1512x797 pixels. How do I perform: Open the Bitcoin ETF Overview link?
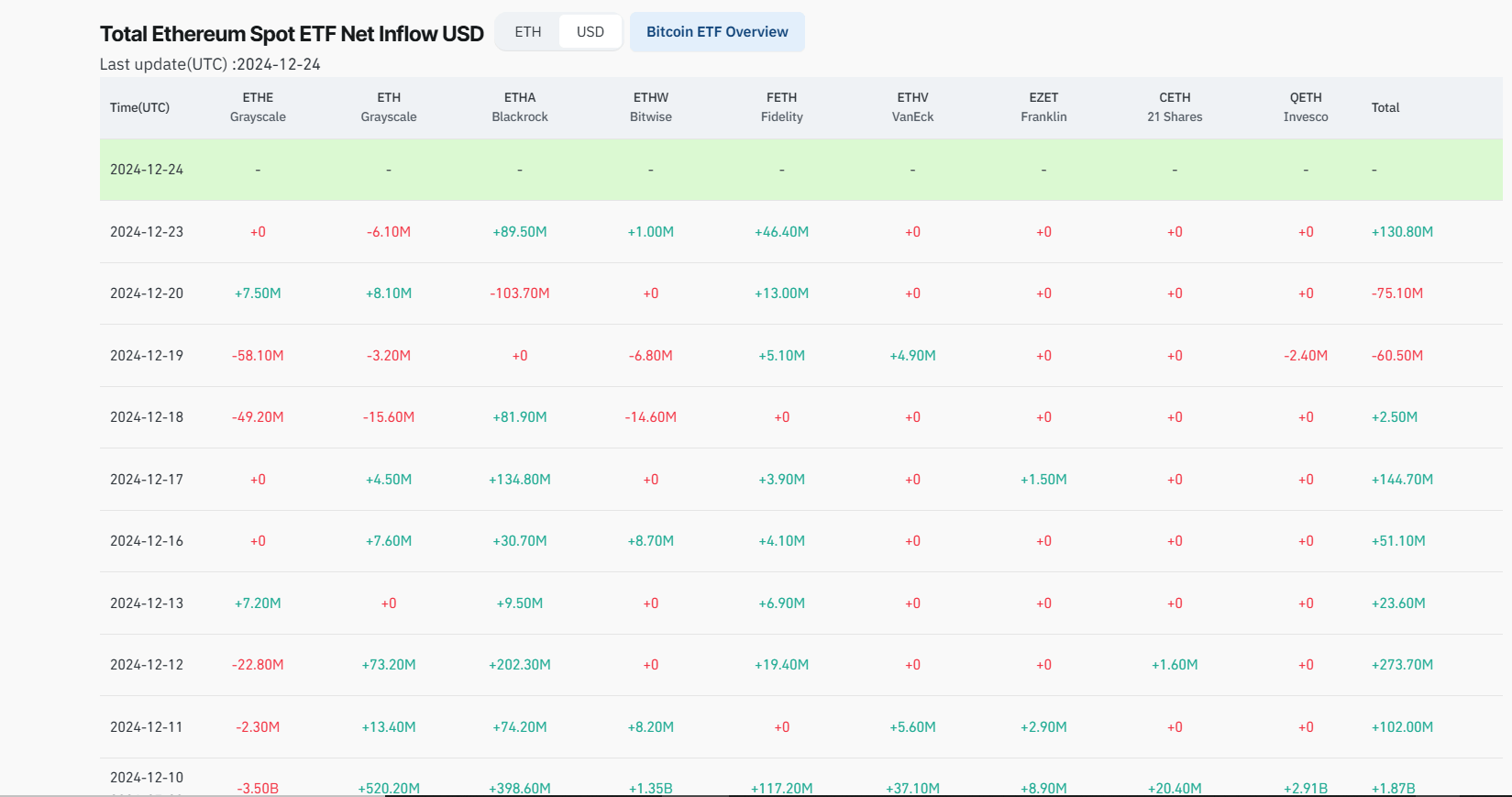tap(717, 32)
